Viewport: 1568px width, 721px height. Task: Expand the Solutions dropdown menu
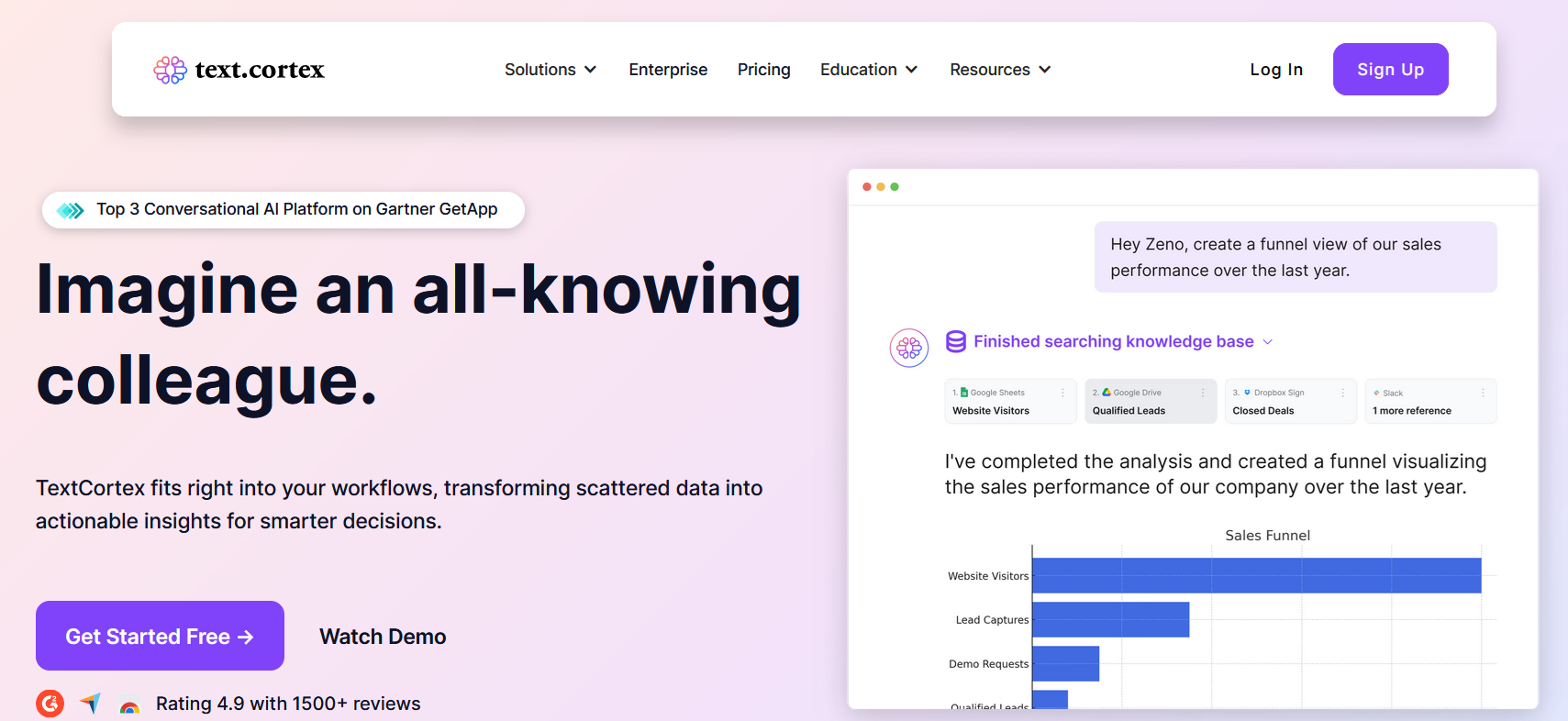pos(550,70)
